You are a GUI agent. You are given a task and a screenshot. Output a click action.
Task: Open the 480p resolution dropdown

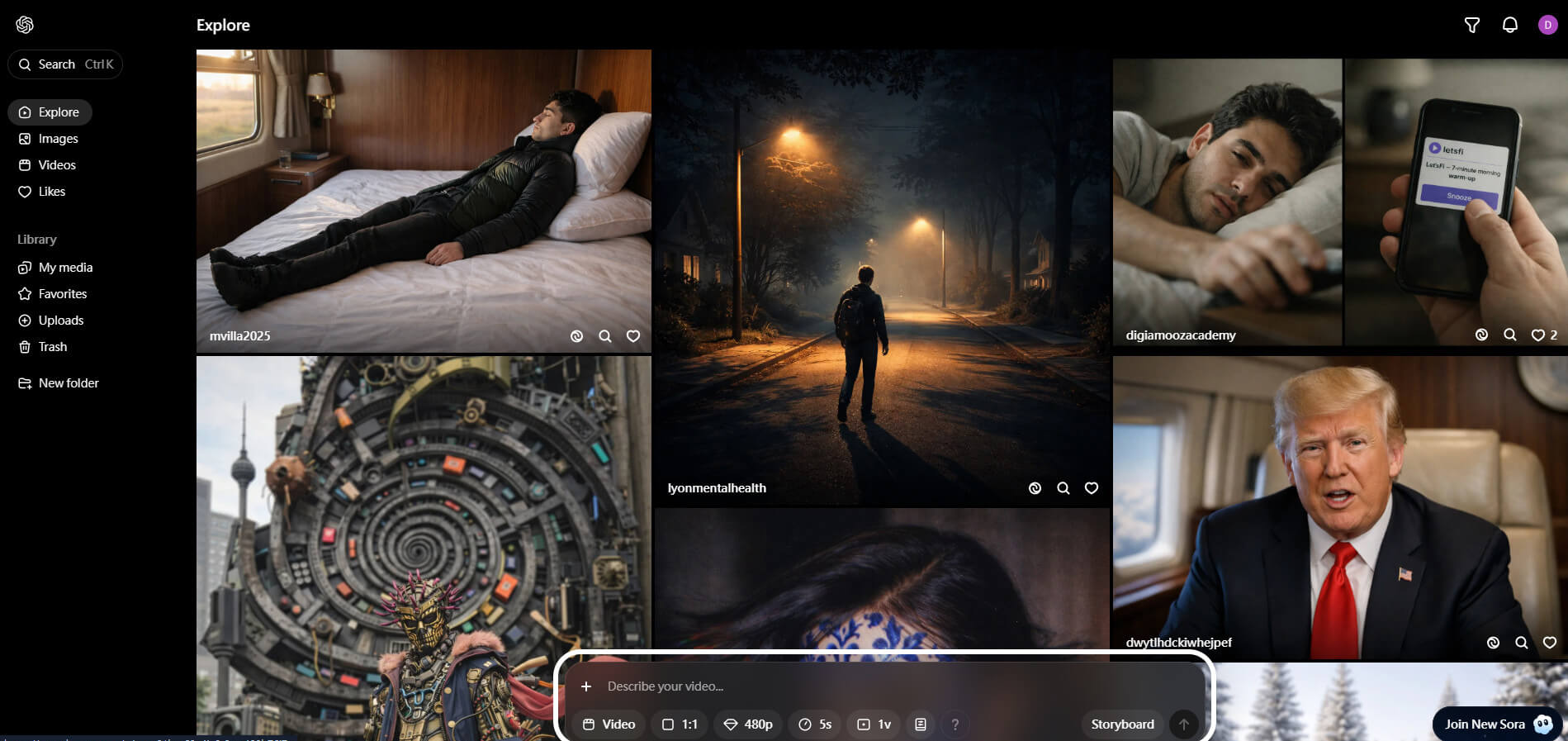point(748,724)
